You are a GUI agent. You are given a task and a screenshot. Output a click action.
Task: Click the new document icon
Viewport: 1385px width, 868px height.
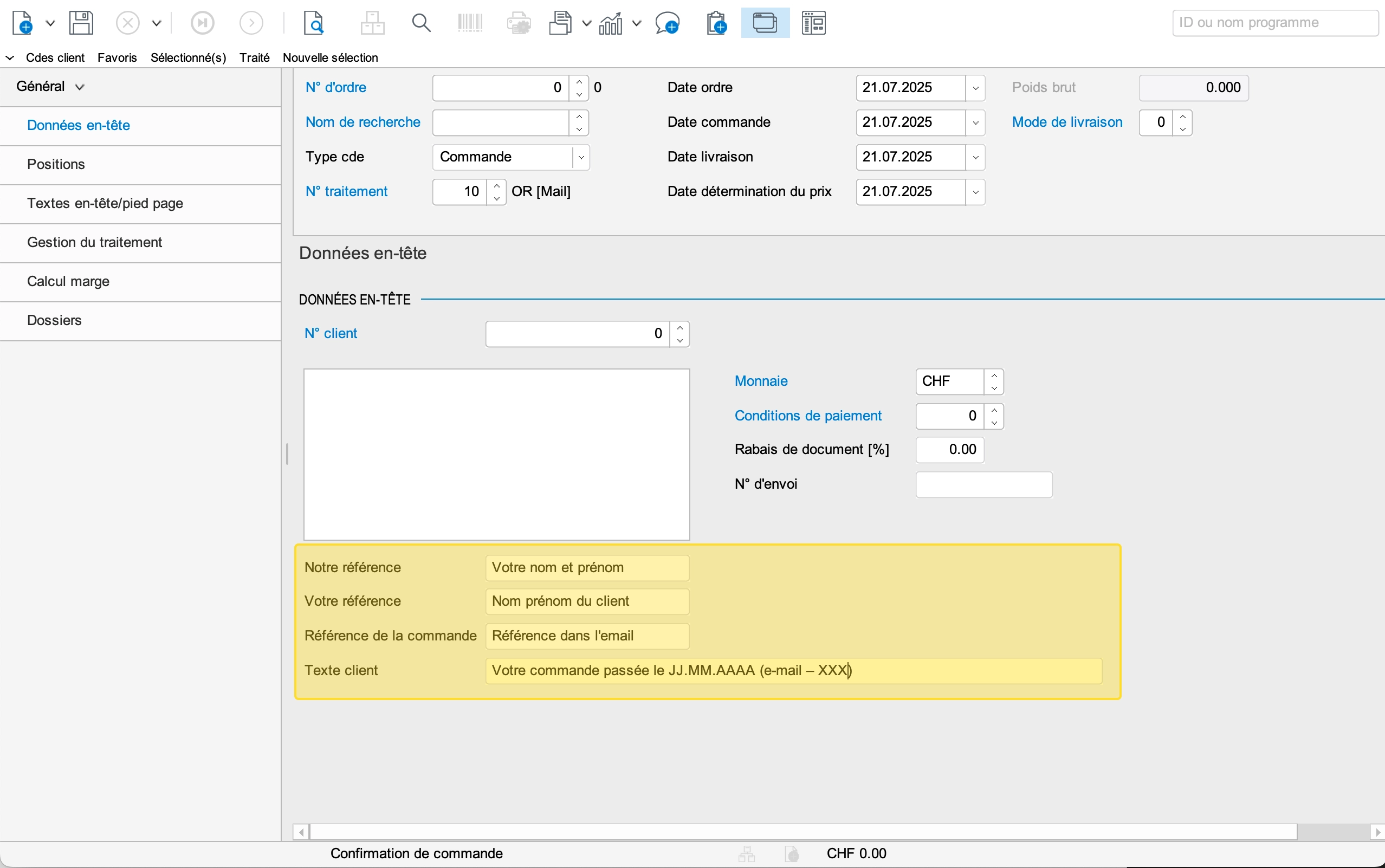pyautogui.click(x=23, y=23)
